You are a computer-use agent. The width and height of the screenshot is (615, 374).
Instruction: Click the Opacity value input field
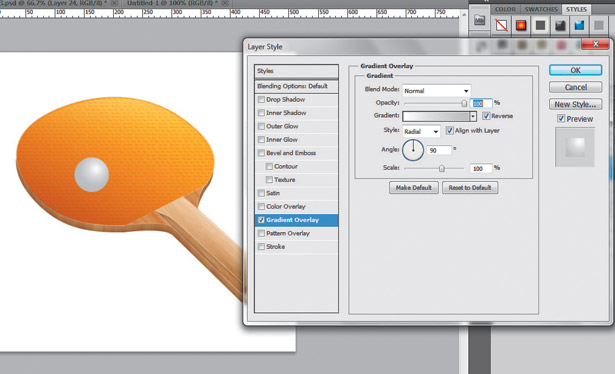click(x=481, y=103)
